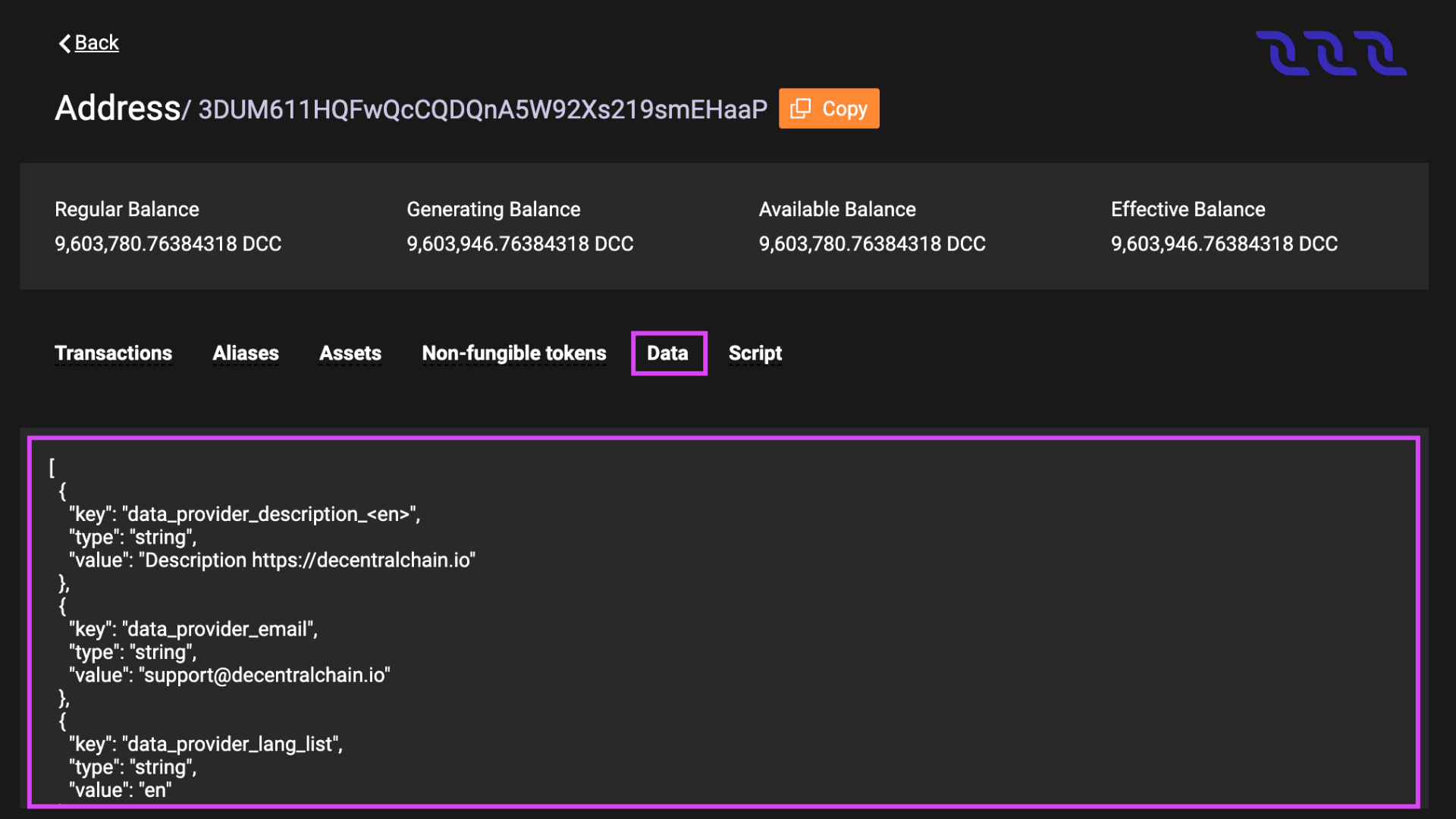Click the Effective Balance label
The image size is (1456, 819).
[x=1188, y=209]
